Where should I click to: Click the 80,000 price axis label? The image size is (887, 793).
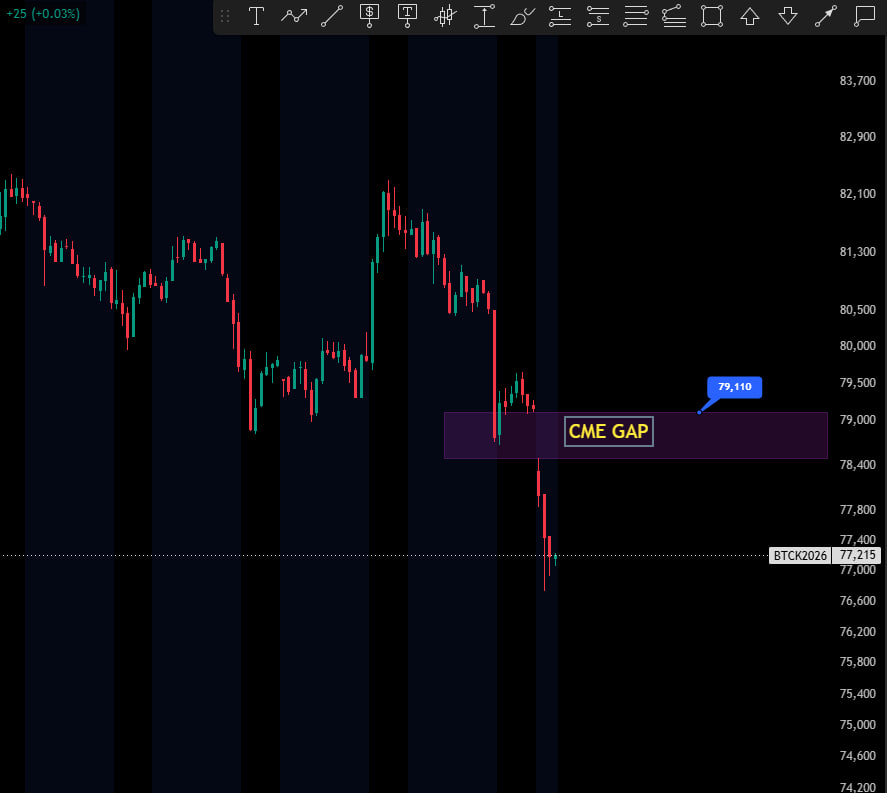click(857, 346)
